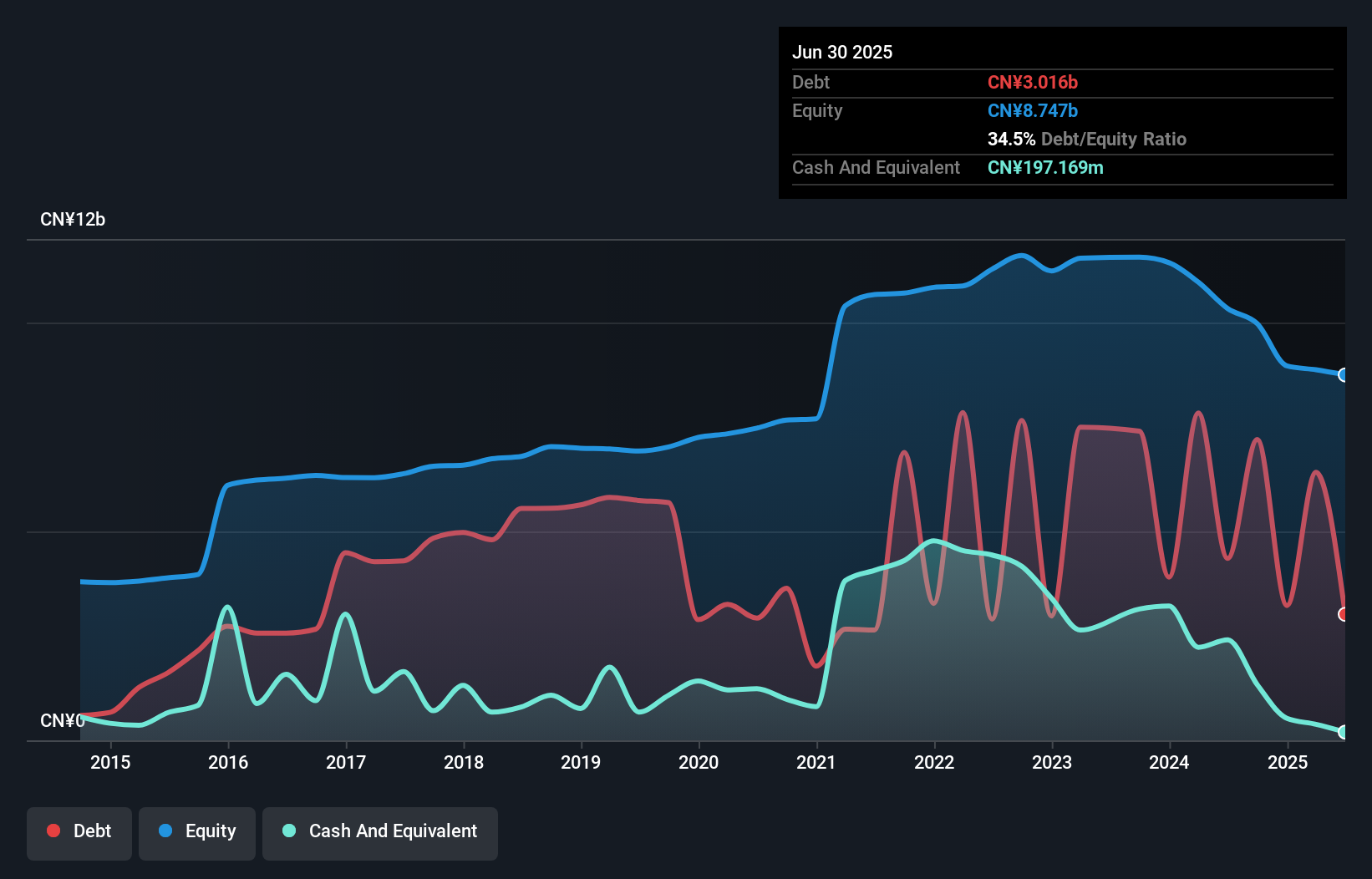Click the CN¥0 y-axis label
Viewport: 1372px width, 879px height.
[63, 720]
